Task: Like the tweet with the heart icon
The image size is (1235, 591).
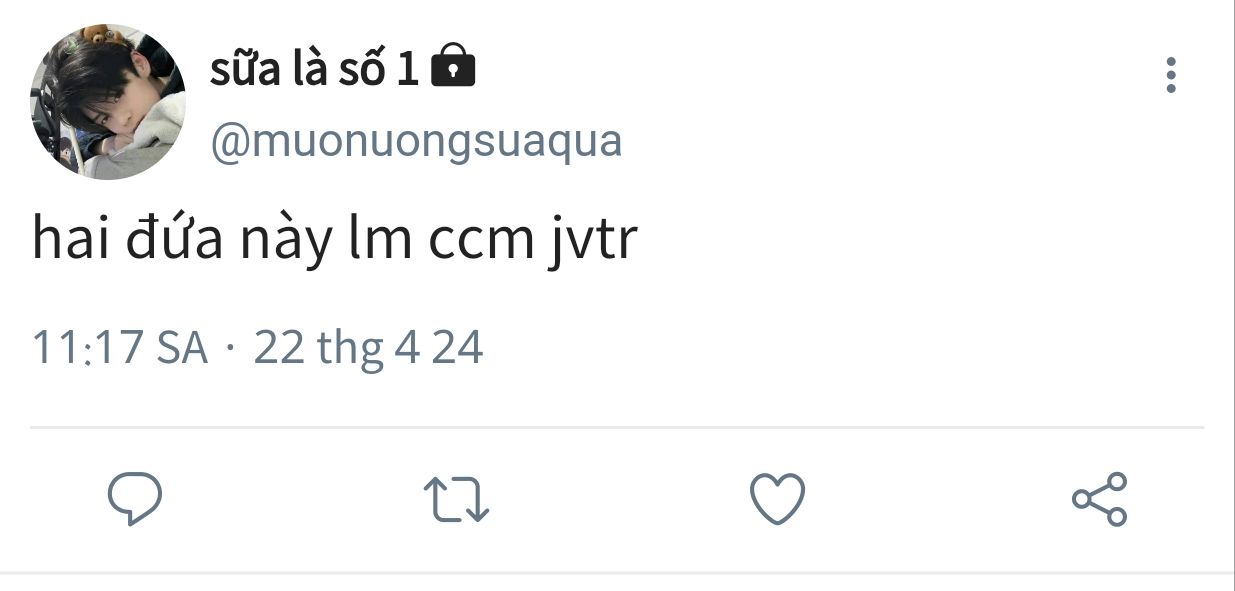Action: [x=777, y=499]
